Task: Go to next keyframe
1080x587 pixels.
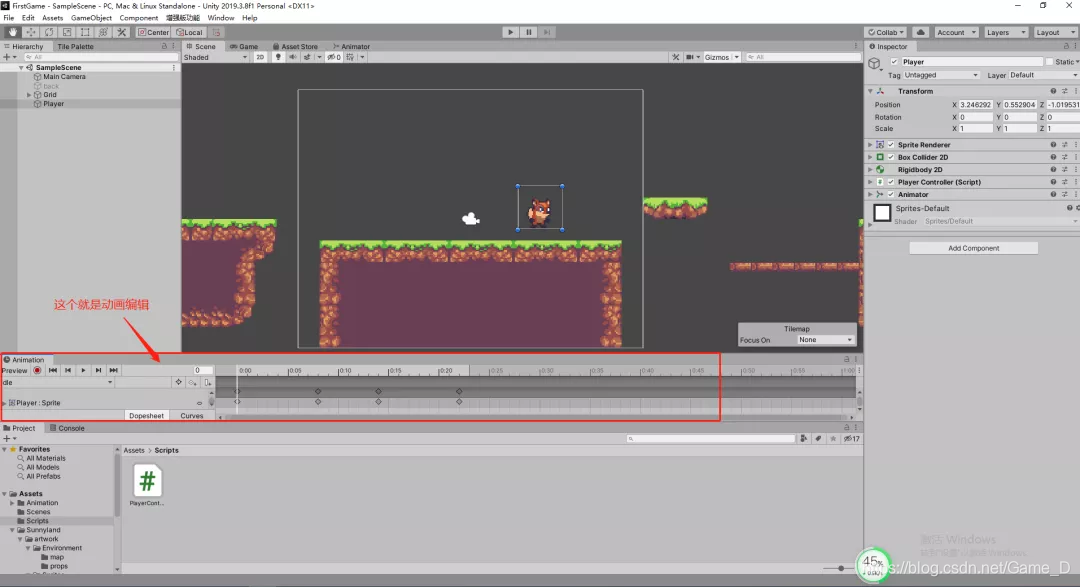Action: pos(98,371)
